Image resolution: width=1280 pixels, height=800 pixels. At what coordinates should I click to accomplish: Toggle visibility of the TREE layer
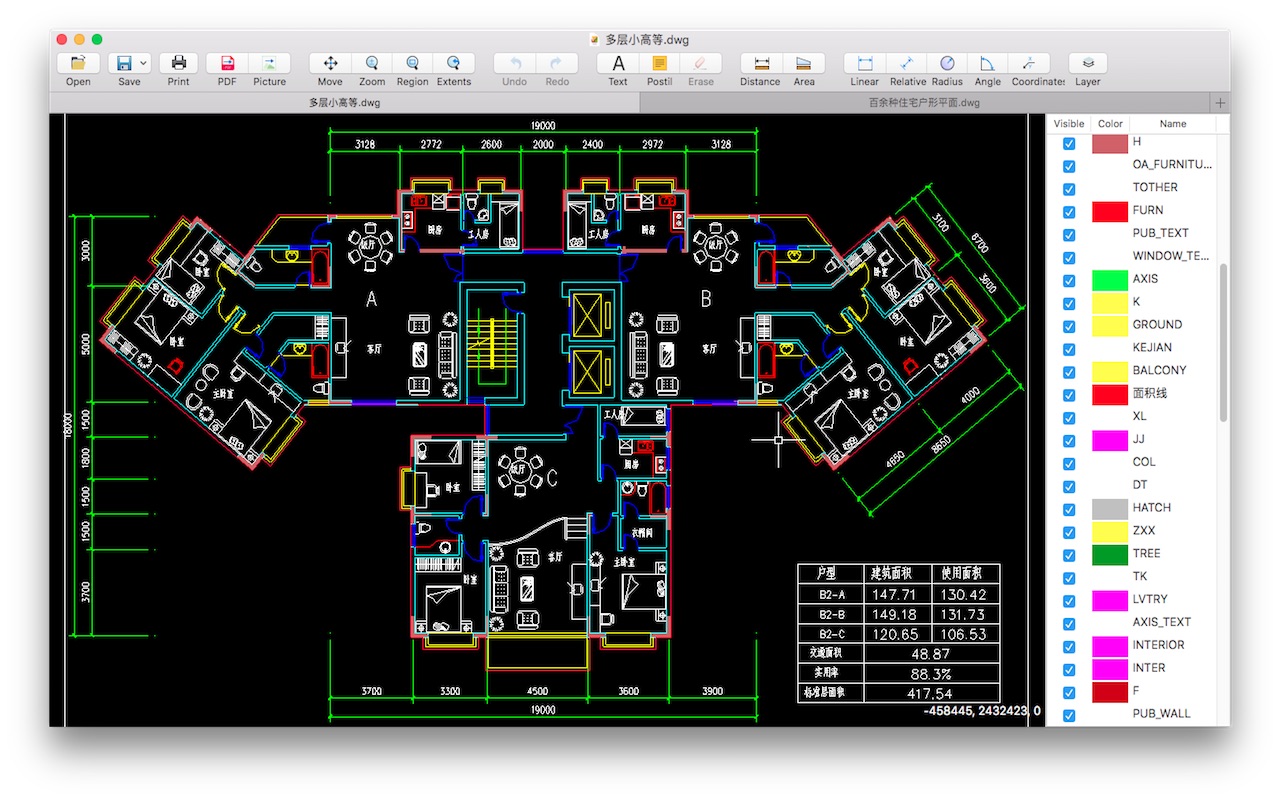1069,553
